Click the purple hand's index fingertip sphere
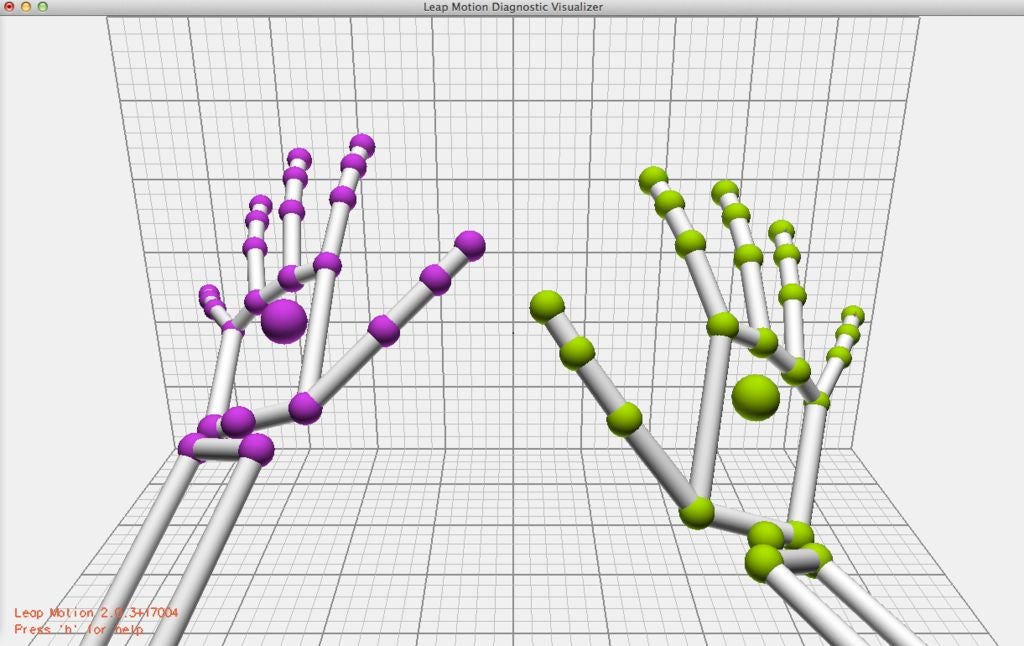 [x=363, y=145]
